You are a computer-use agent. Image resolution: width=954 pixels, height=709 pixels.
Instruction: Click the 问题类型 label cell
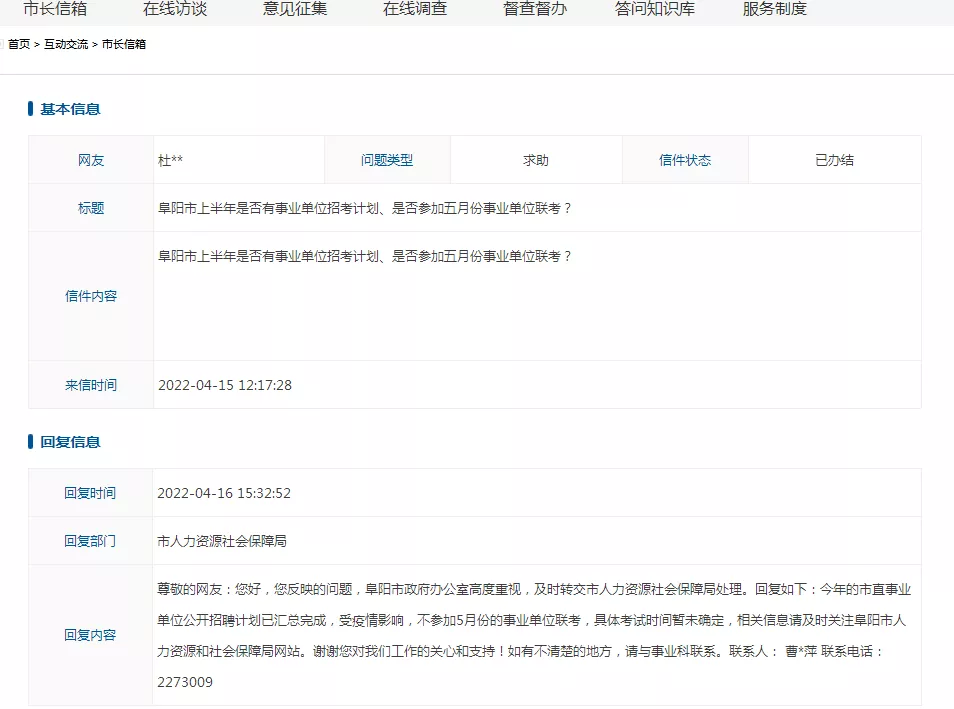[x=387, y=159]
